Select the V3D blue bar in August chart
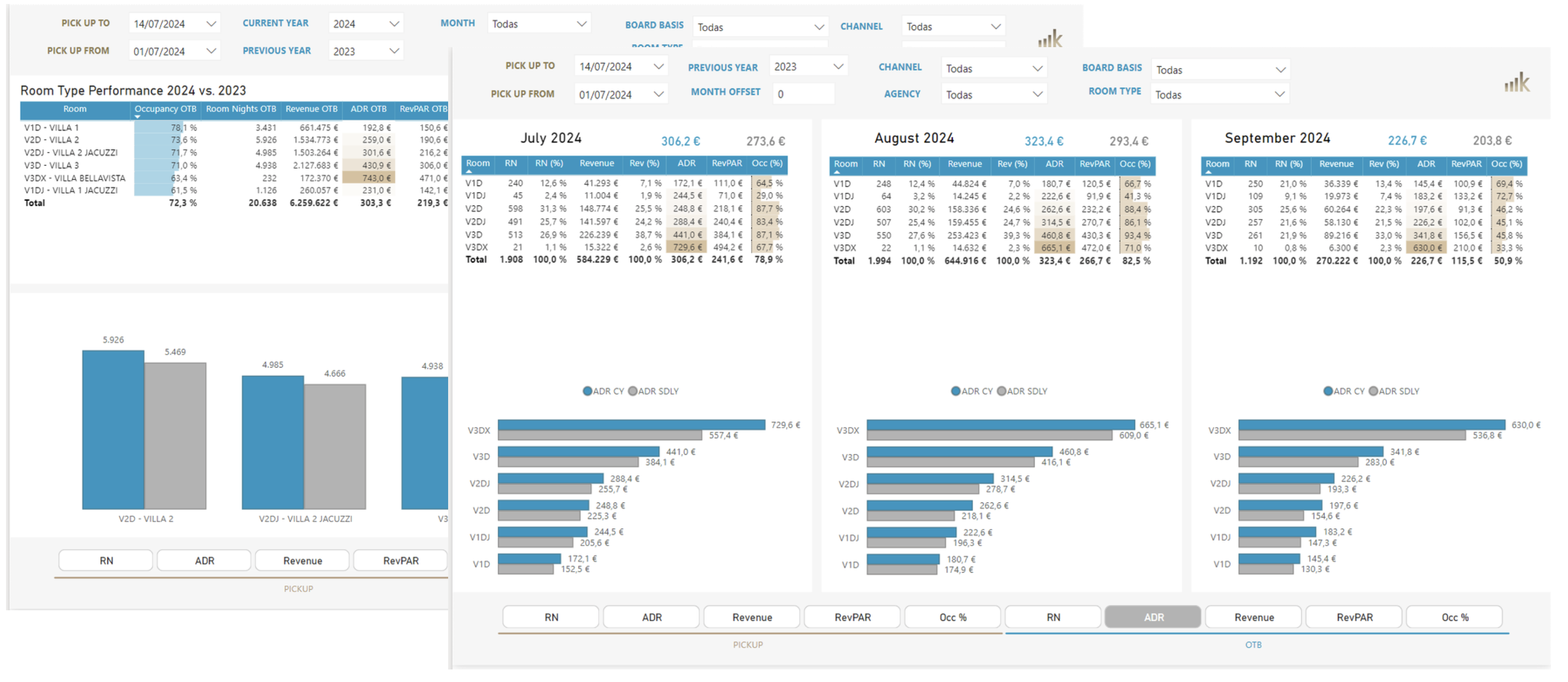Image resolution: width=1568 pixels, height=682 pixels. pyautogui.click(x=959, y=451)
